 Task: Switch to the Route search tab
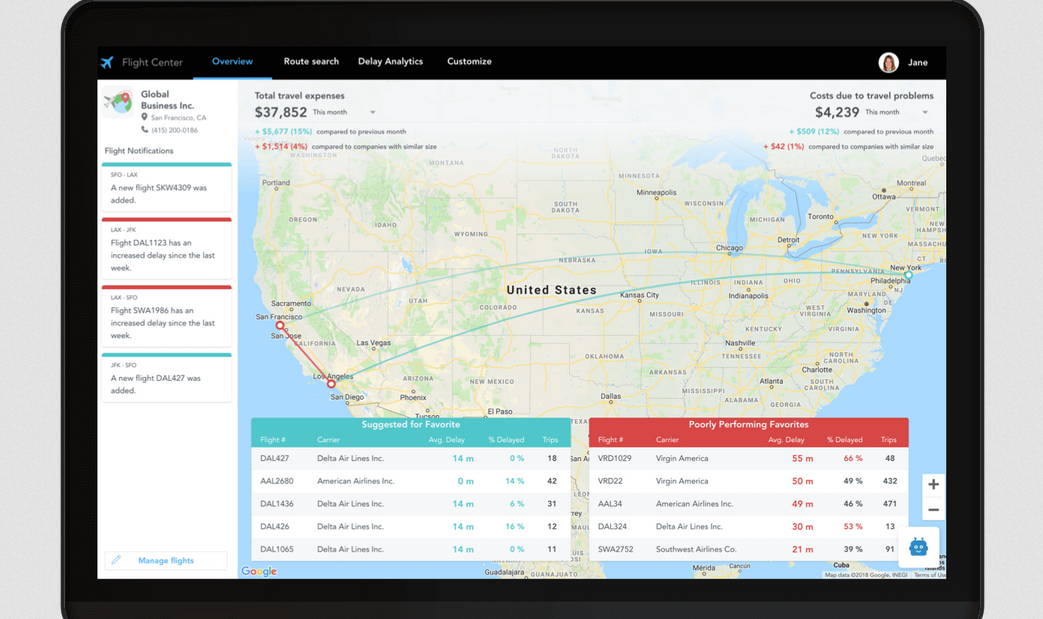[311, 62]
